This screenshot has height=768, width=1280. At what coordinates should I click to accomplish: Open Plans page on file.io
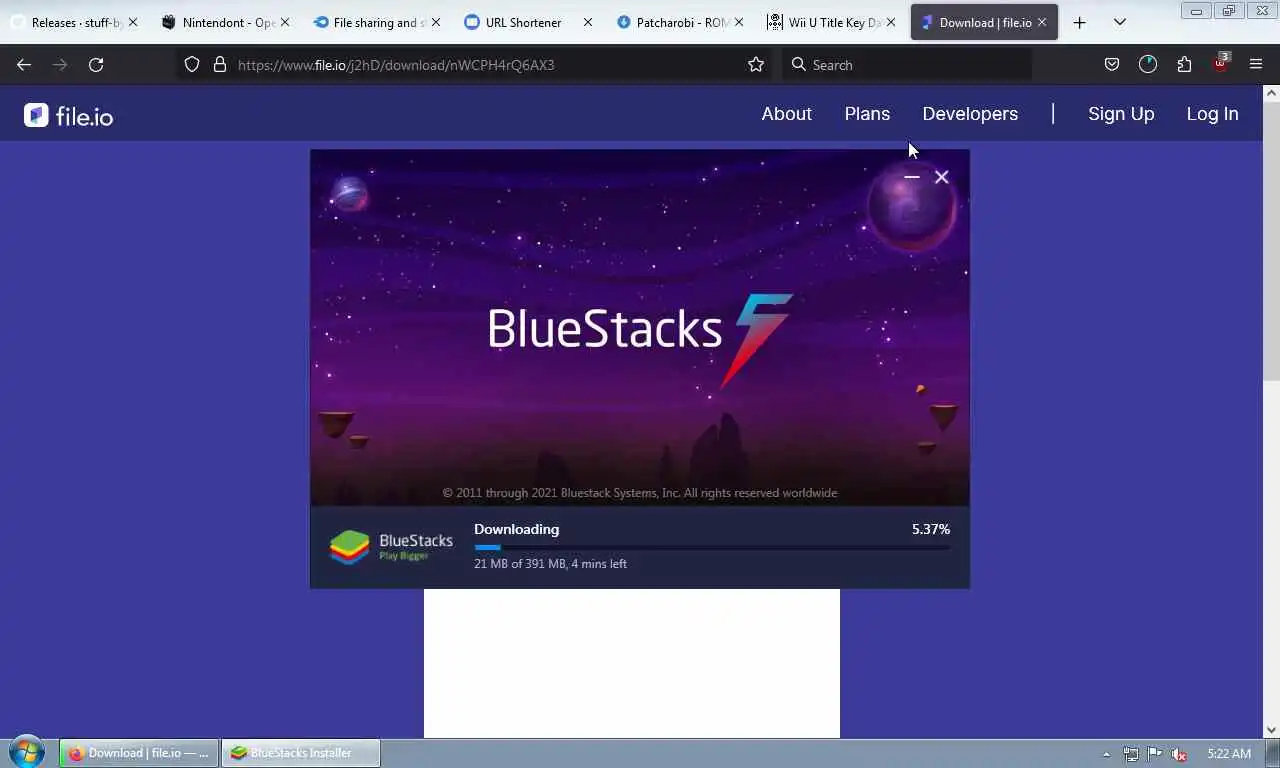point(867,114)
